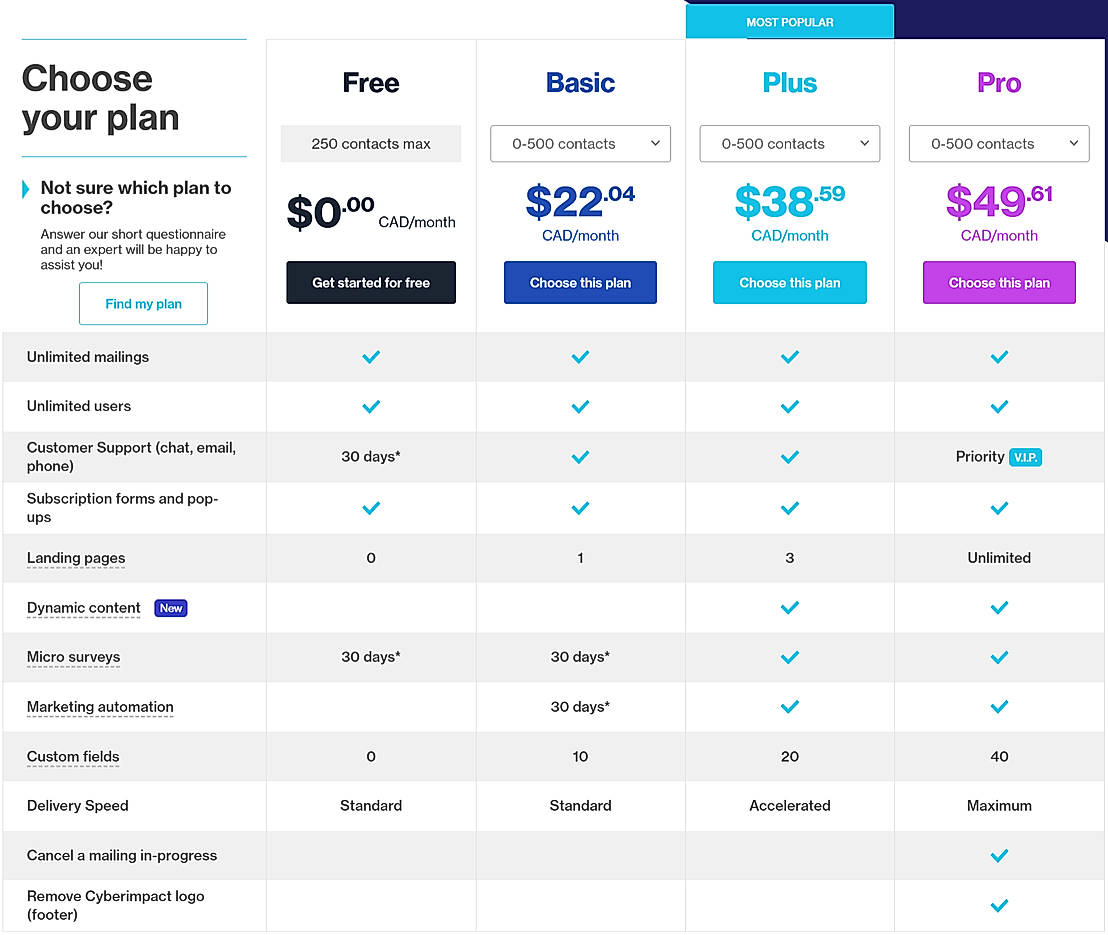Open the Basic plan contacts dropdown
The image size is (1108, 935).
(580, 144)
